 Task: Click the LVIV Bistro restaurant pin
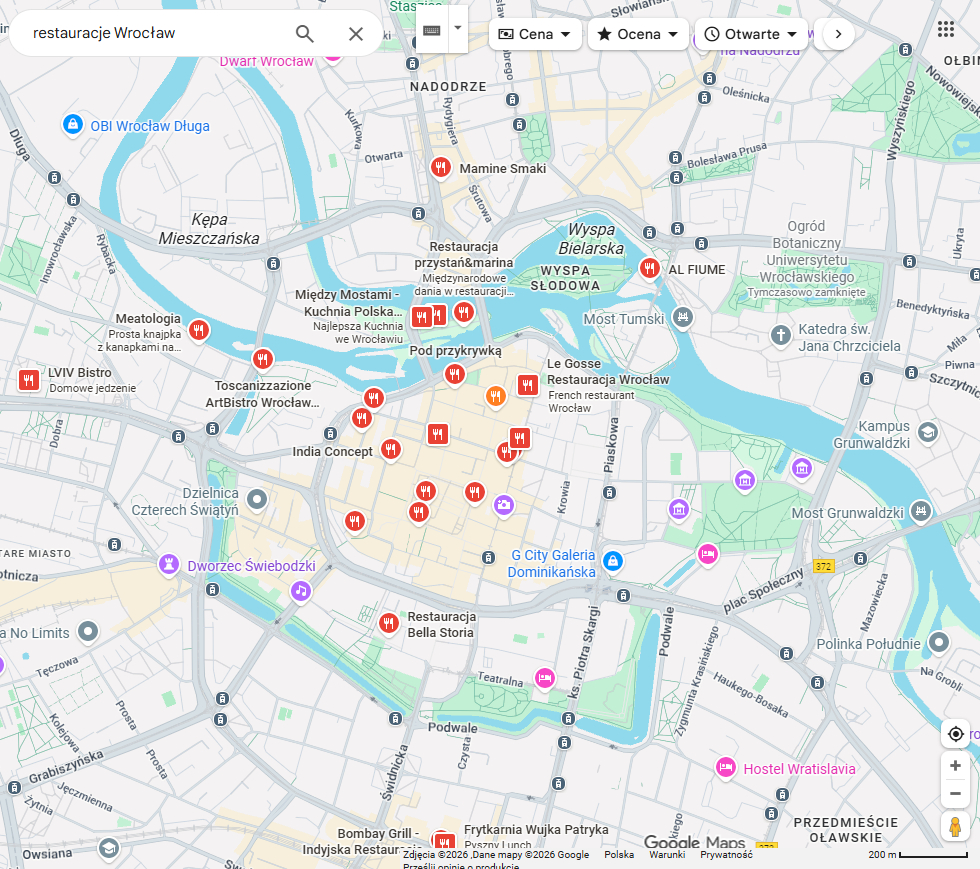[28, 379]
